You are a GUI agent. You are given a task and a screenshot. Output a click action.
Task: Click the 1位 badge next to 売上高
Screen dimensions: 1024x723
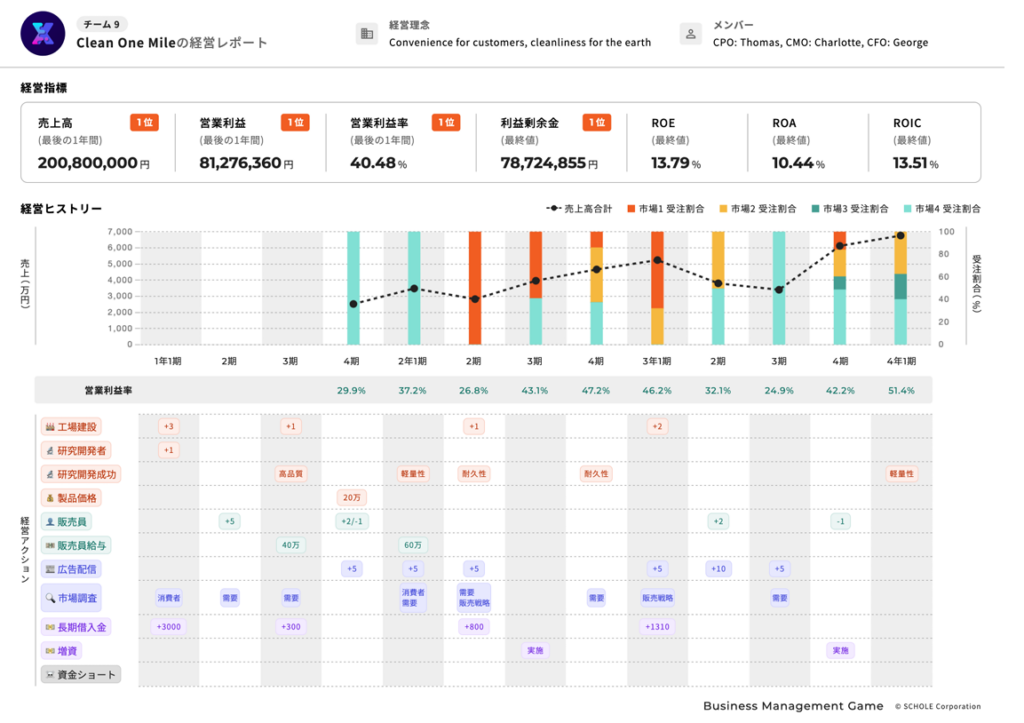pos(144,123)
